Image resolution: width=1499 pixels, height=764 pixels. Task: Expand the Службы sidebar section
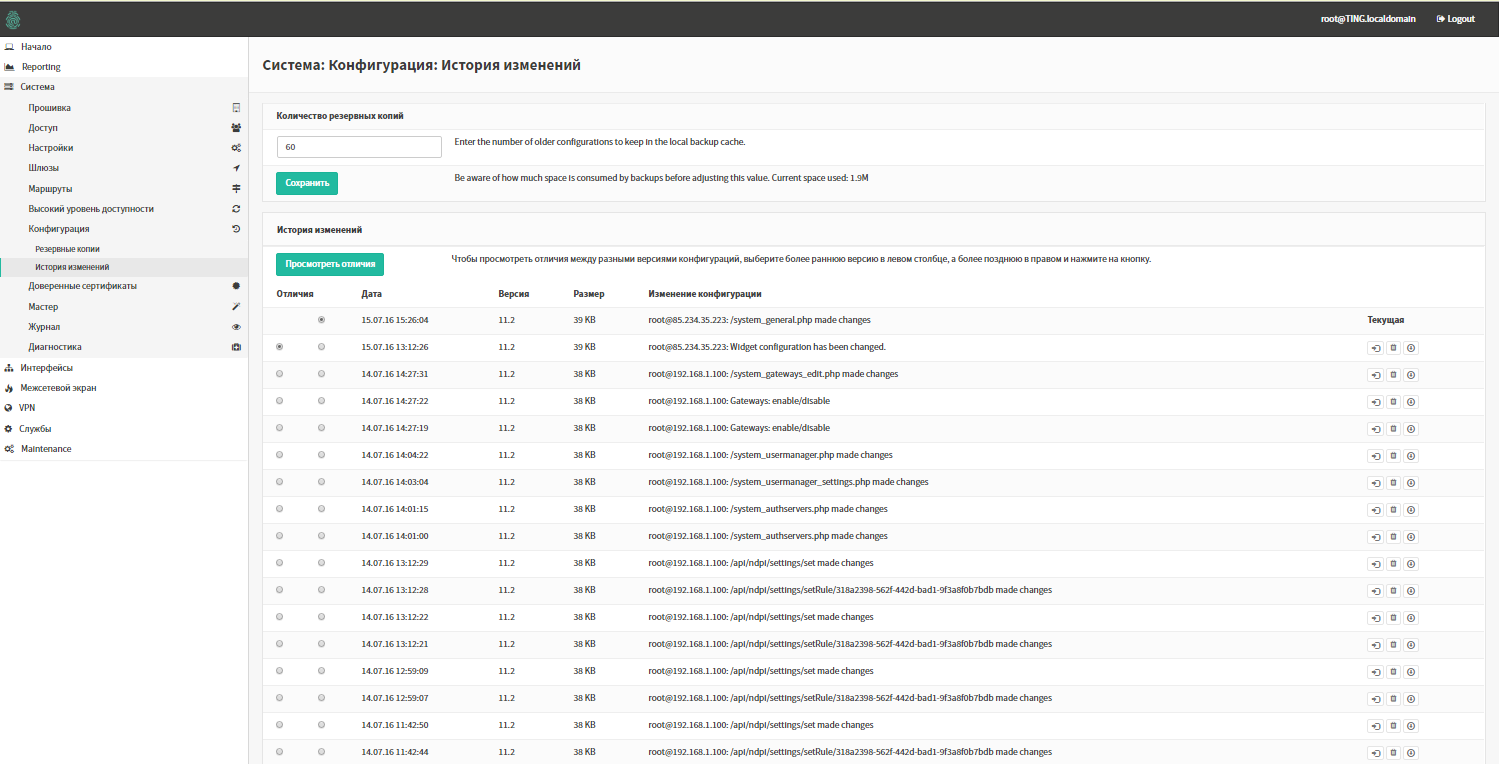pos(36,429)
